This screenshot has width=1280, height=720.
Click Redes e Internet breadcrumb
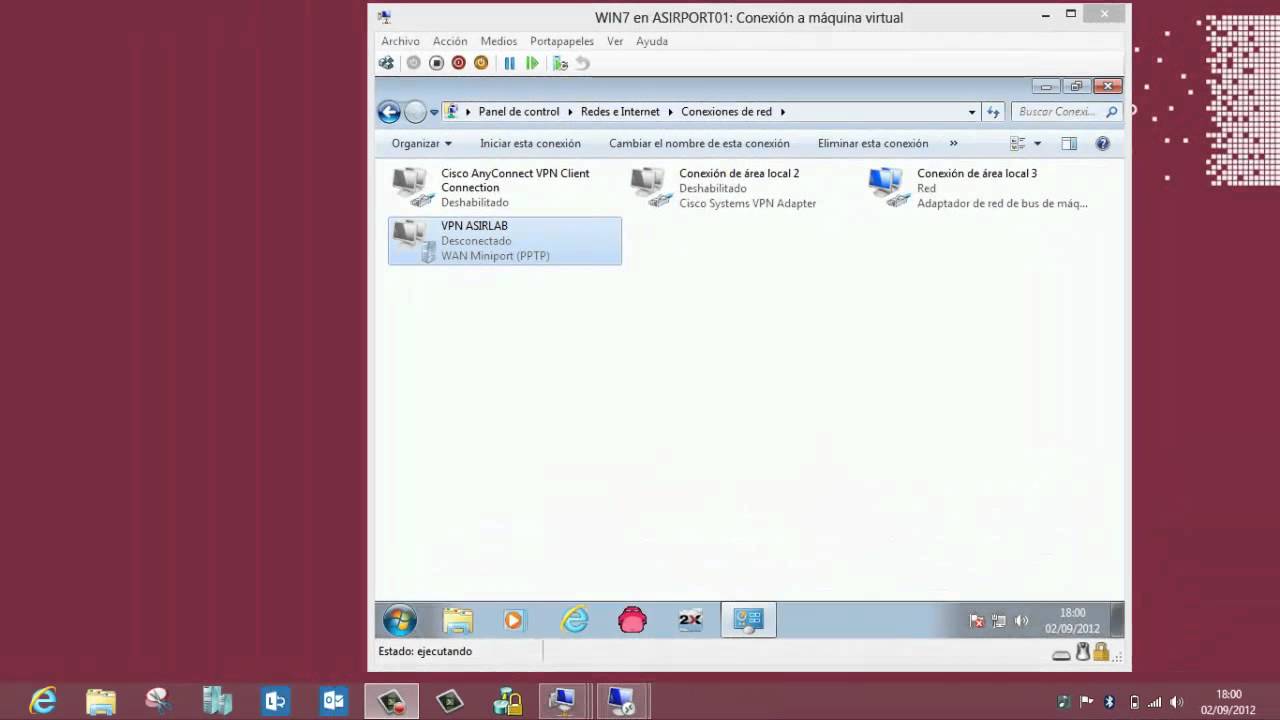(620, 112)
